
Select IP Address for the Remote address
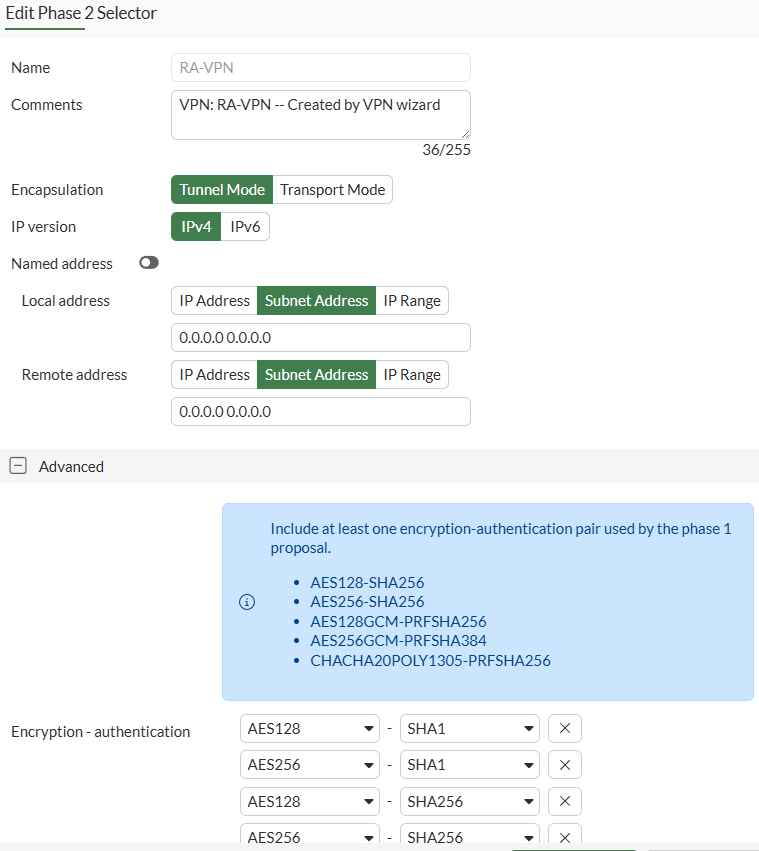click(213, 374)
